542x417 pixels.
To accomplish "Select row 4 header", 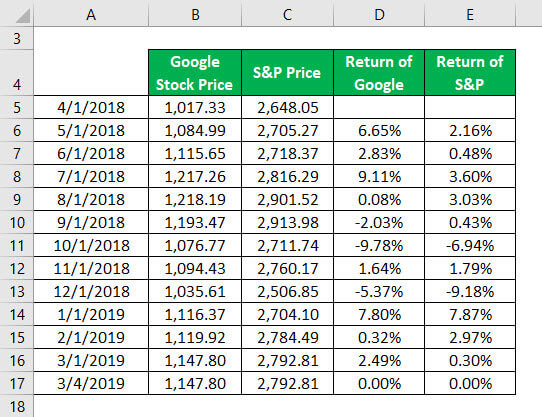I will [17, 73].
